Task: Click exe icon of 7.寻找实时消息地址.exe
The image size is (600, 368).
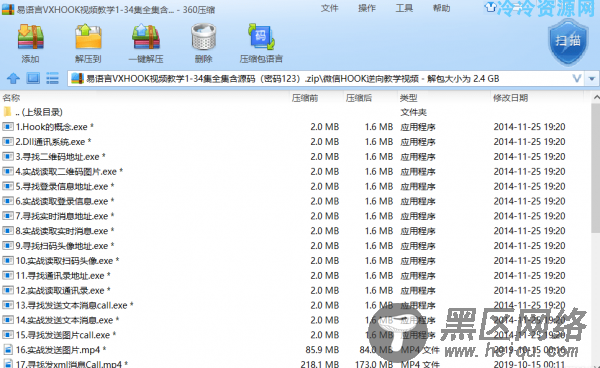Action: click(x=8, y=216)
